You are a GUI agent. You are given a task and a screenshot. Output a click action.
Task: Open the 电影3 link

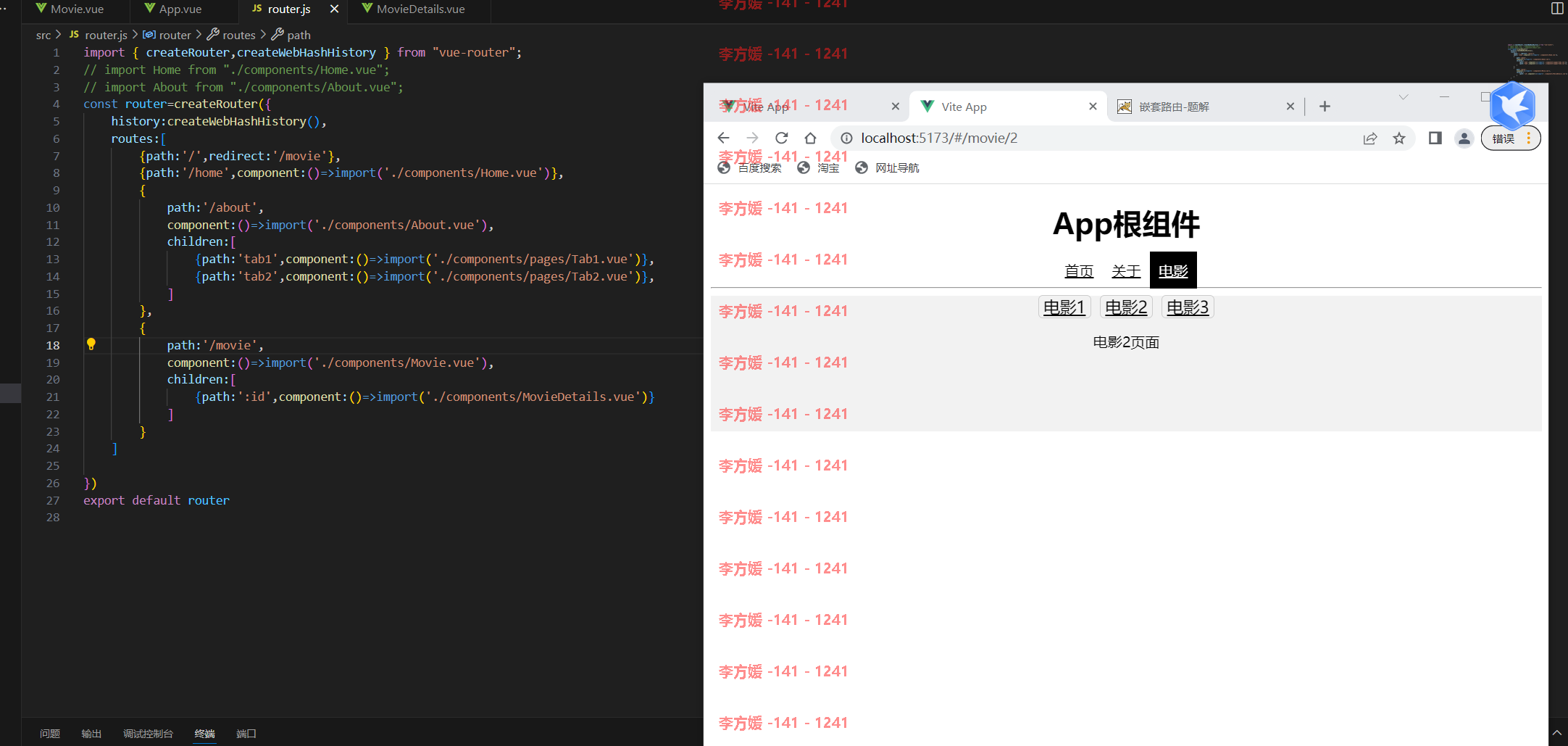(x=1188, y=307)
